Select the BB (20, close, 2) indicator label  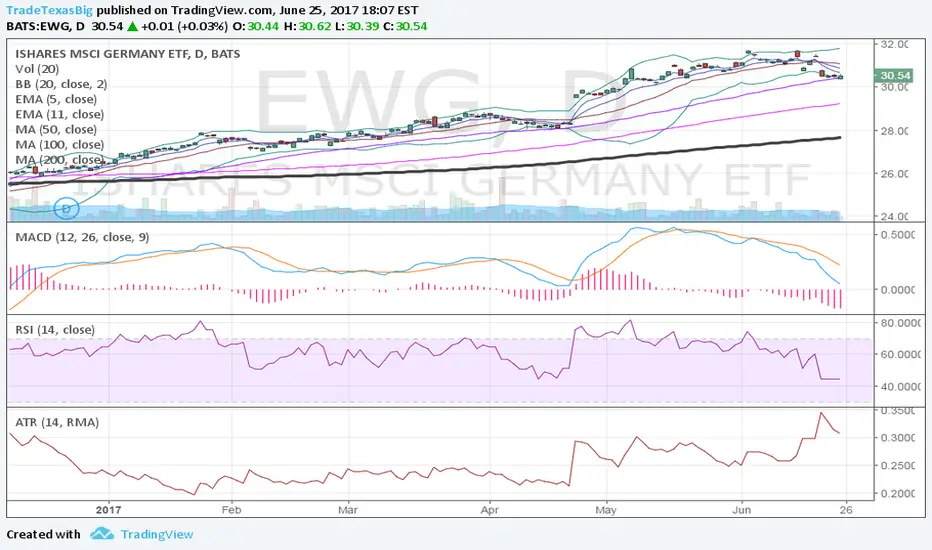coord(61,84)
